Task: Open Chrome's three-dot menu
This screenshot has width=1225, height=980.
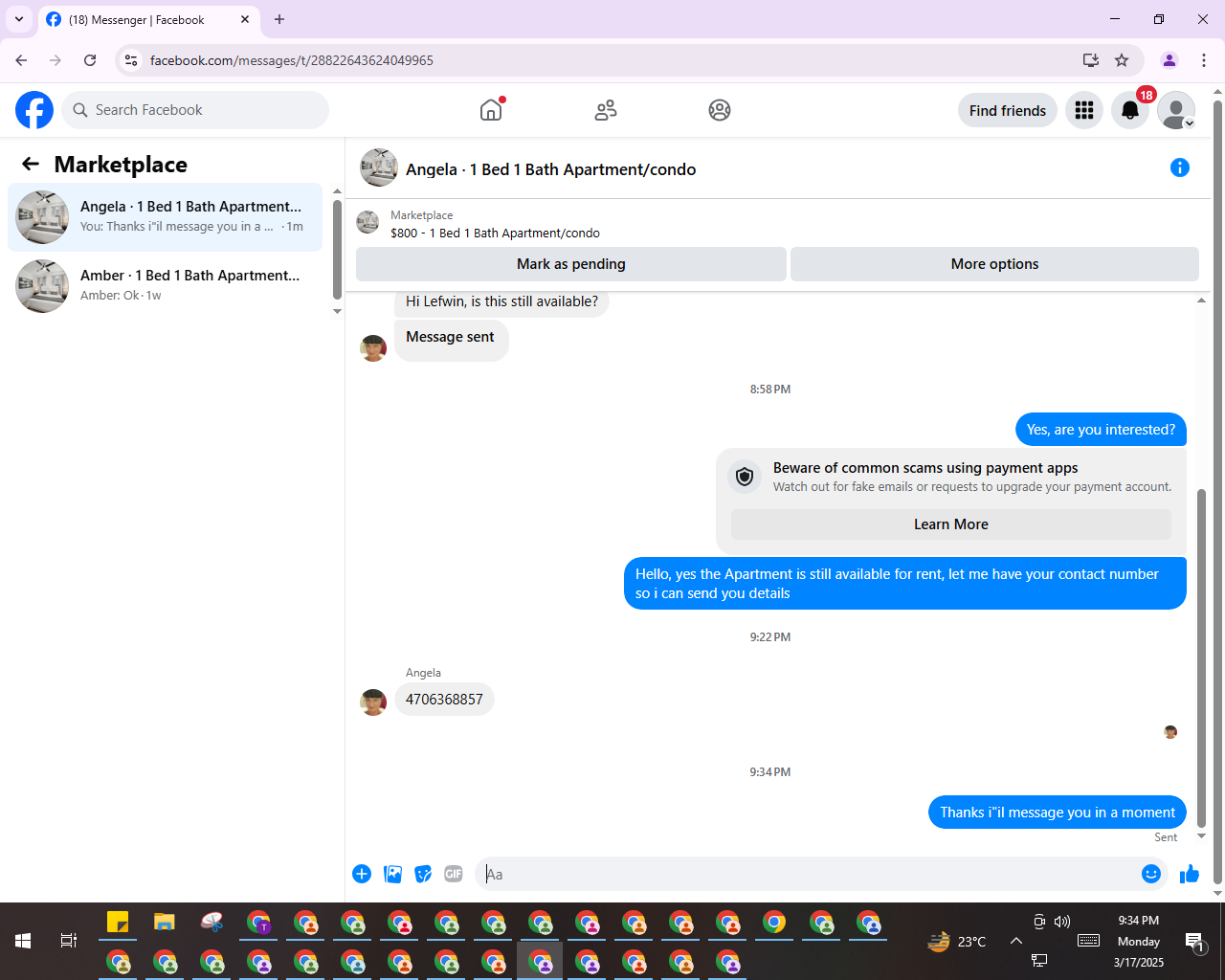Action: (x=1204, y=60)
